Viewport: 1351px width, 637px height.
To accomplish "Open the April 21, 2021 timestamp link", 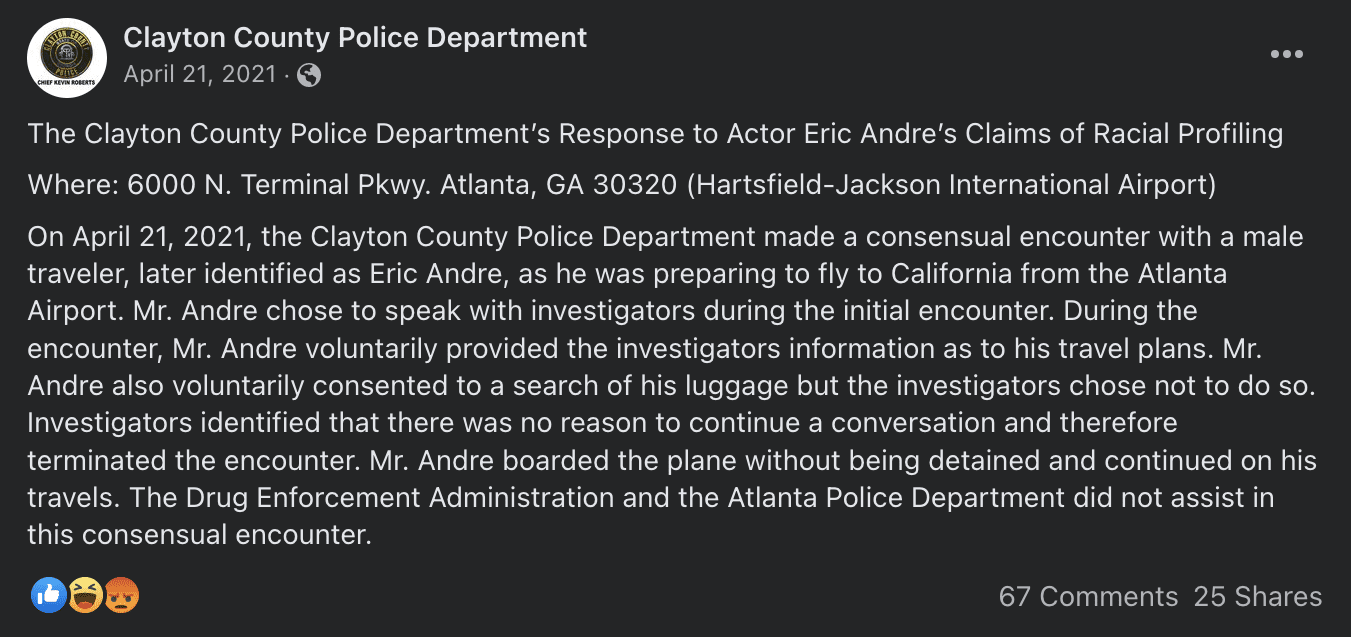I will (199, 75).
